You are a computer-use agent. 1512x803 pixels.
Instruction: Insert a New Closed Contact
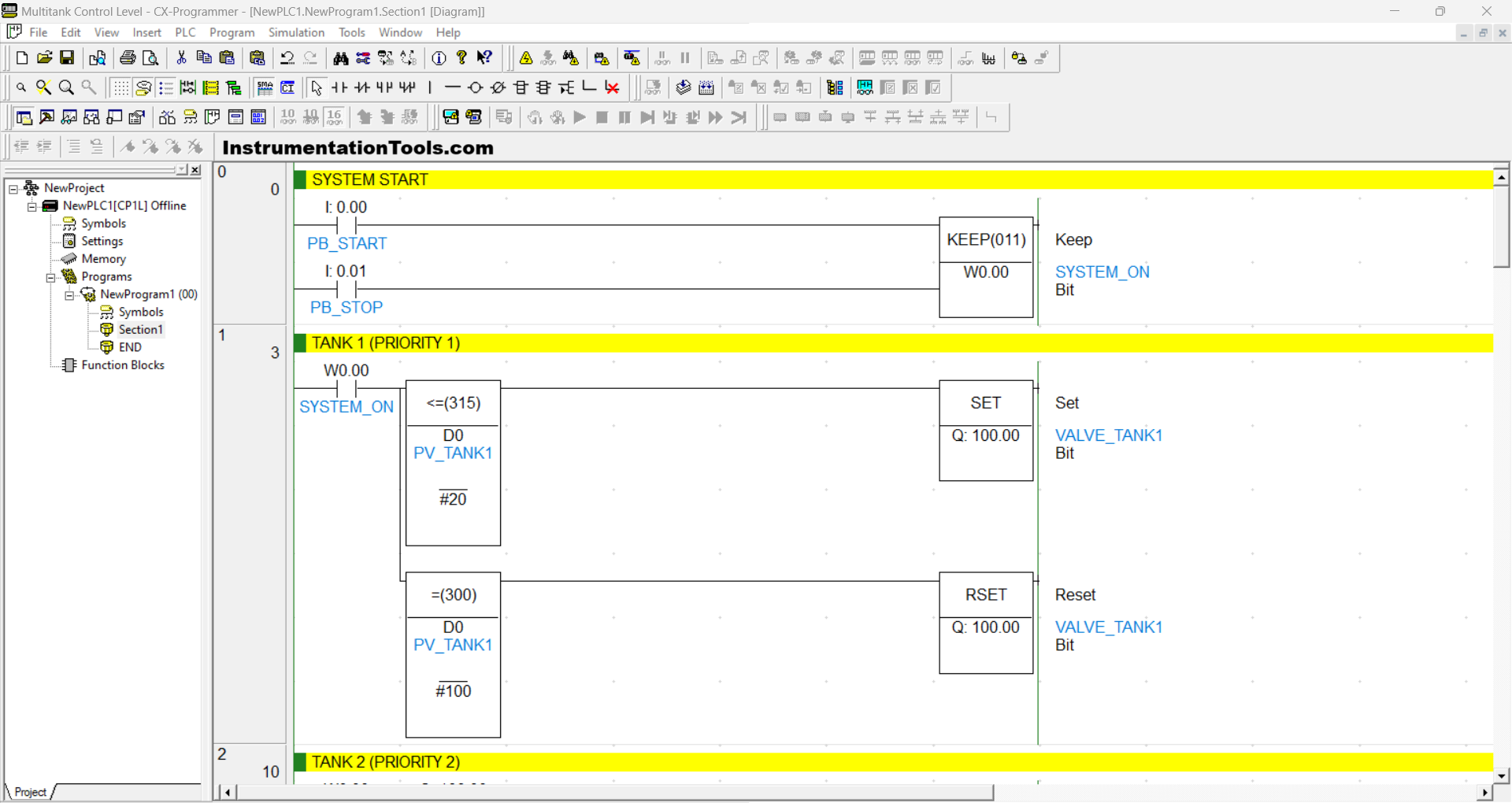pyautogui.click(x=362, y=87)
